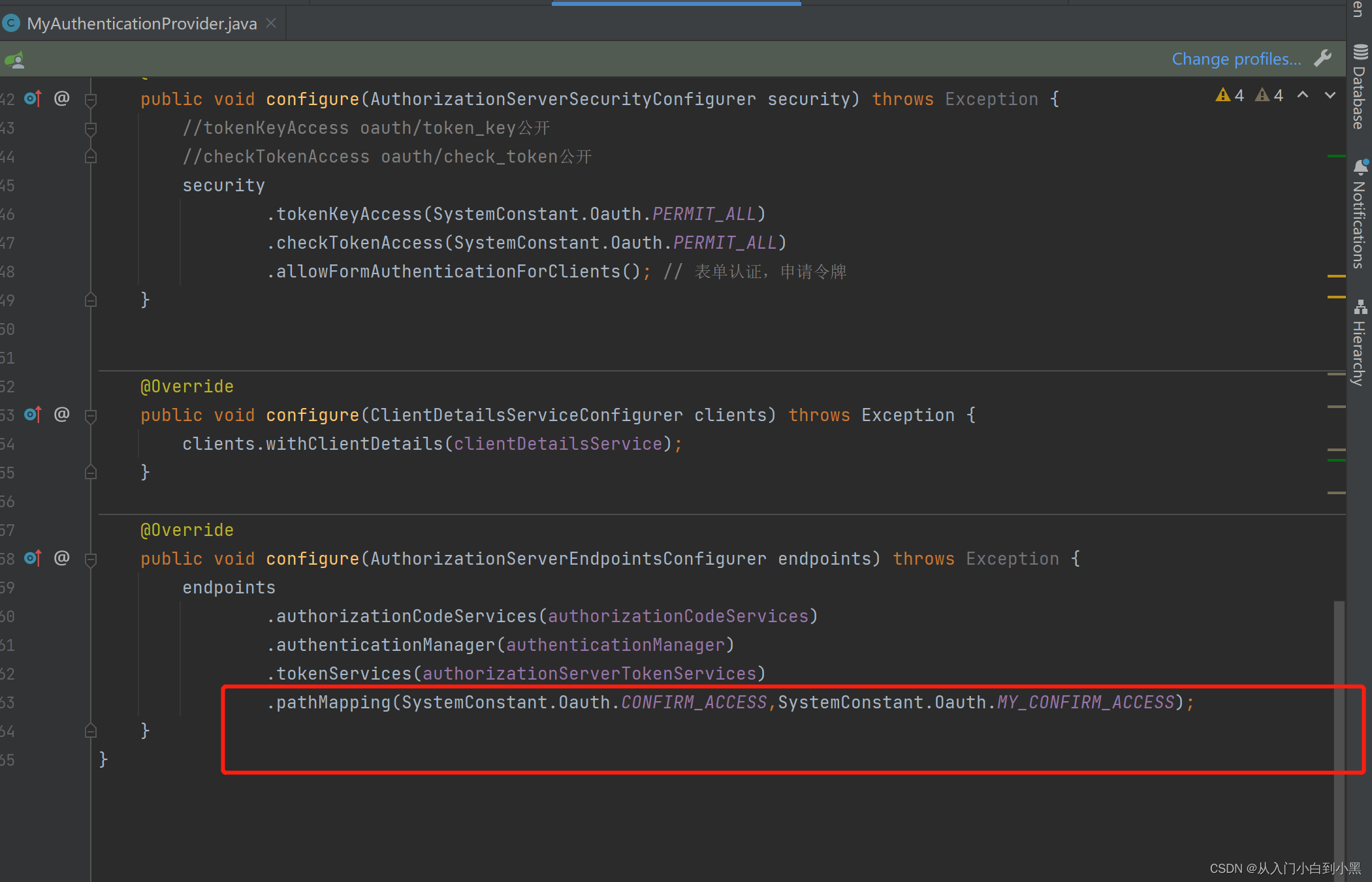
Task: Click fold end marker at line 64
Action: click(91, 731)
